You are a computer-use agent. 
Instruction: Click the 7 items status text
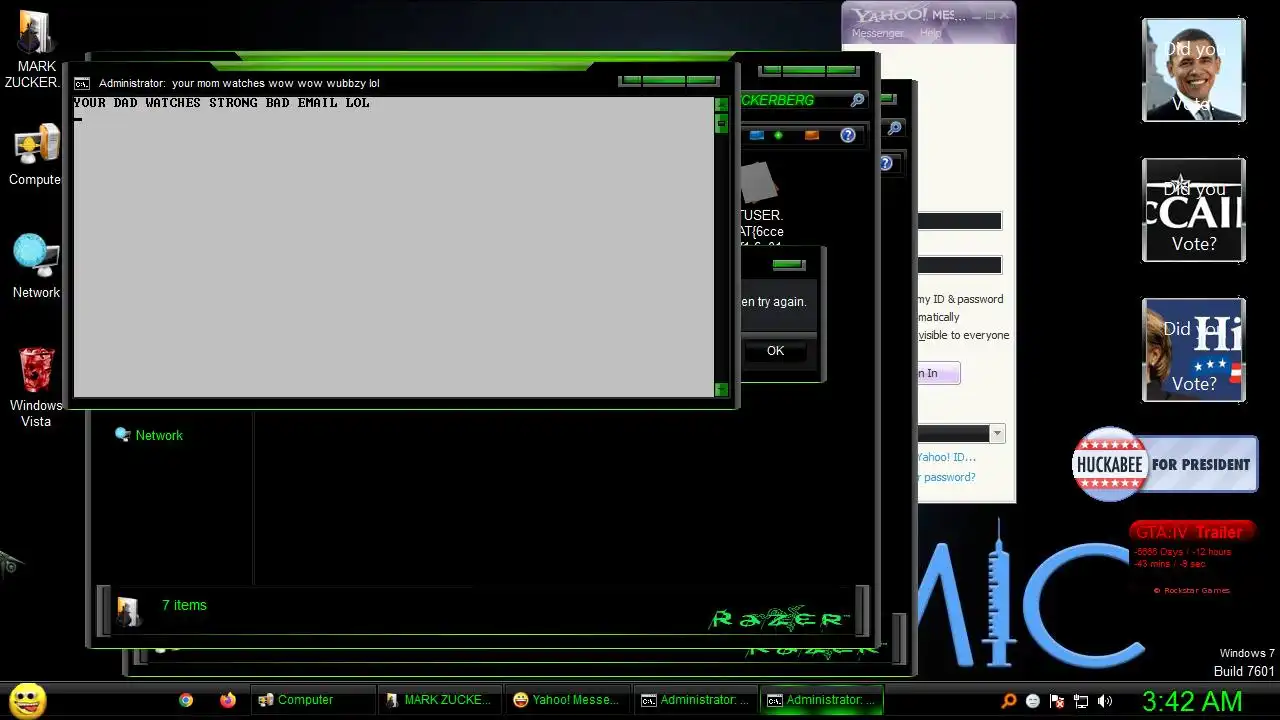184,605
